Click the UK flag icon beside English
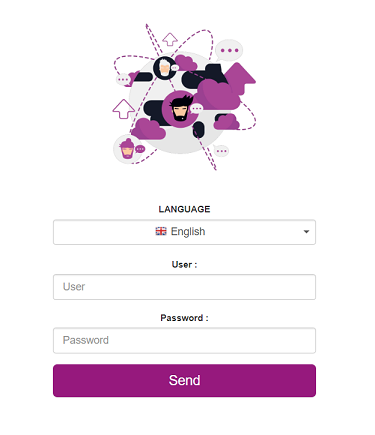The image size is (375, 435). tap(161, 231)
